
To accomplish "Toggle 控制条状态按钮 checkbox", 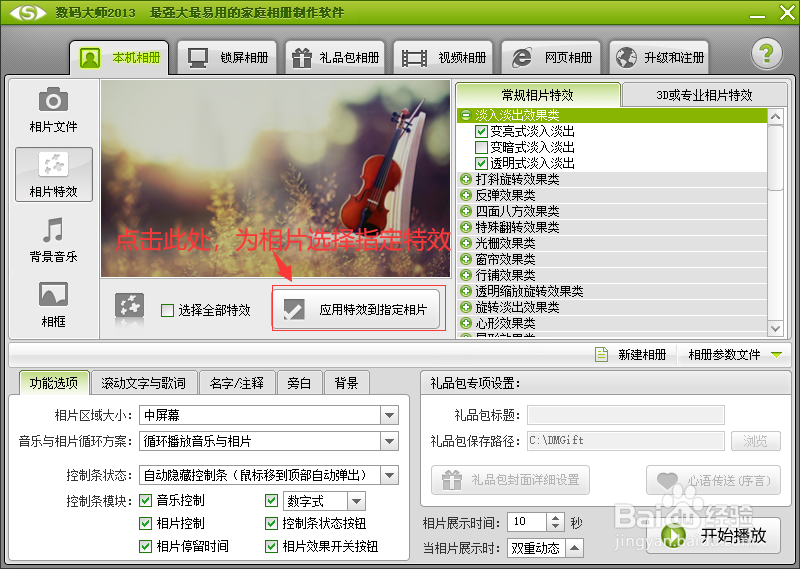I will coord(271,523).
